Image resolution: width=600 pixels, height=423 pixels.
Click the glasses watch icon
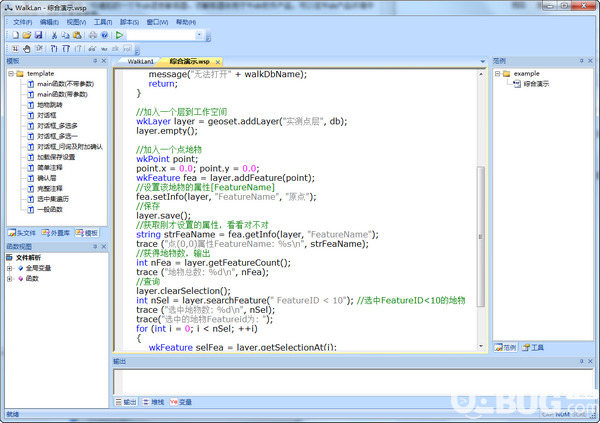point(92,49)
